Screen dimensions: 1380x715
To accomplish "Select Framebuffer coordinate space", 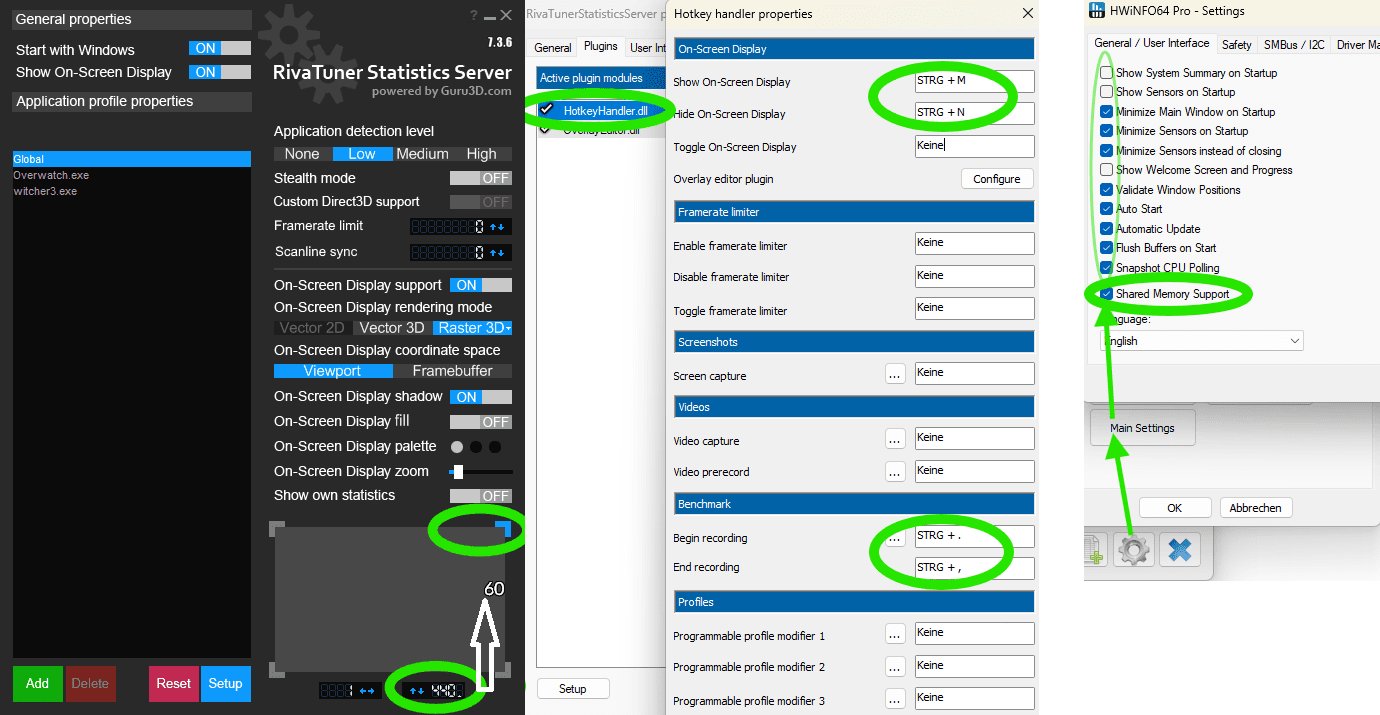I will point(452,371).
